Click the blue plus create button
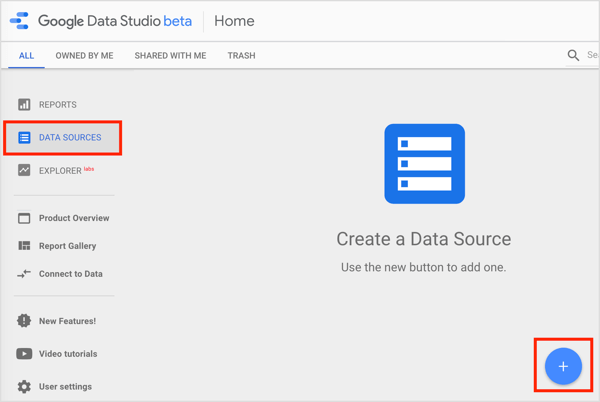This screenshot has width=600, height=402. pyautogui.click(x=563, y=366)
